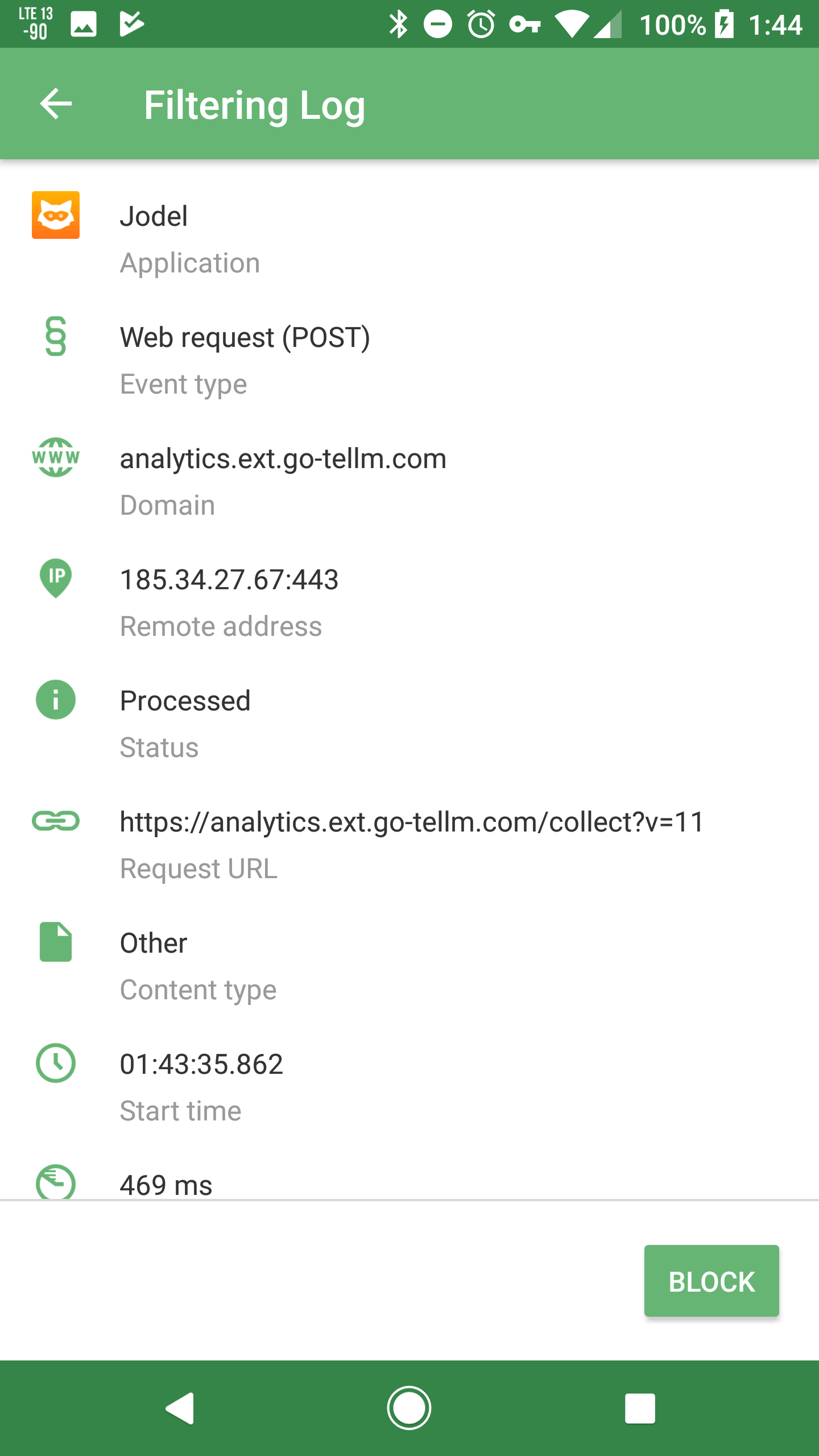Tap the Filtering Log title
The image size is (819, 1456).
pos(255,104)
